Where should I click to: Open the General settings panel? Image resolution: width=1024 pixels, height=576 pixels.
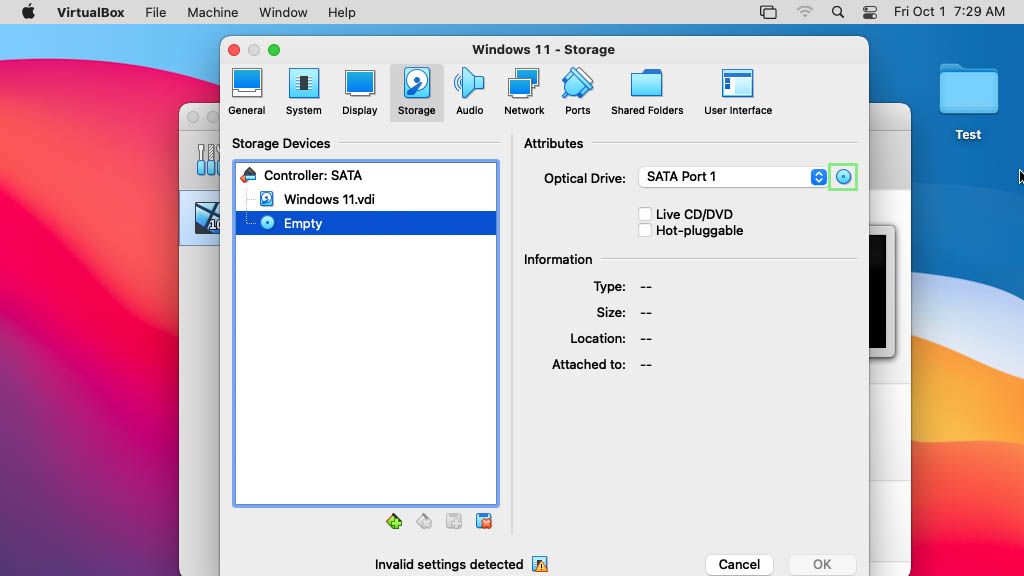[x=247, y=92]
